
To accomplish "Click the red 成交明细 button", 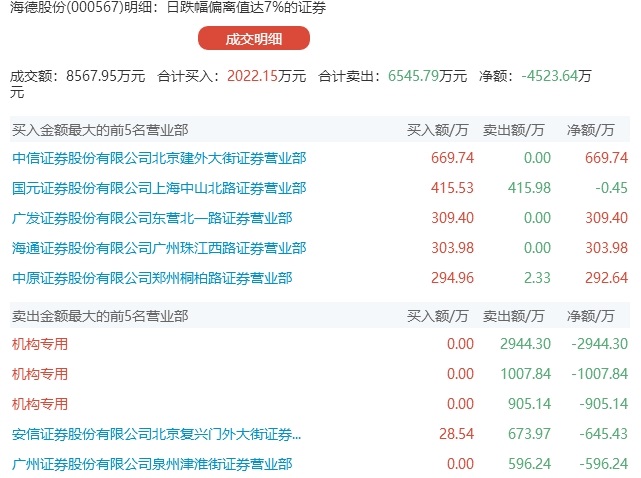I will 253,38.
